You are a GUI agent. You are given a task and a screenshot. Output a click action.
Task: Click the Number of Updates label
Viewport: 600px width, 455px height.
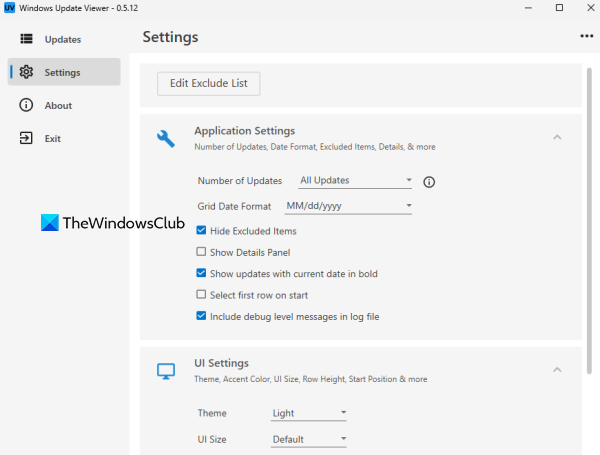click(x=240, y=181)
